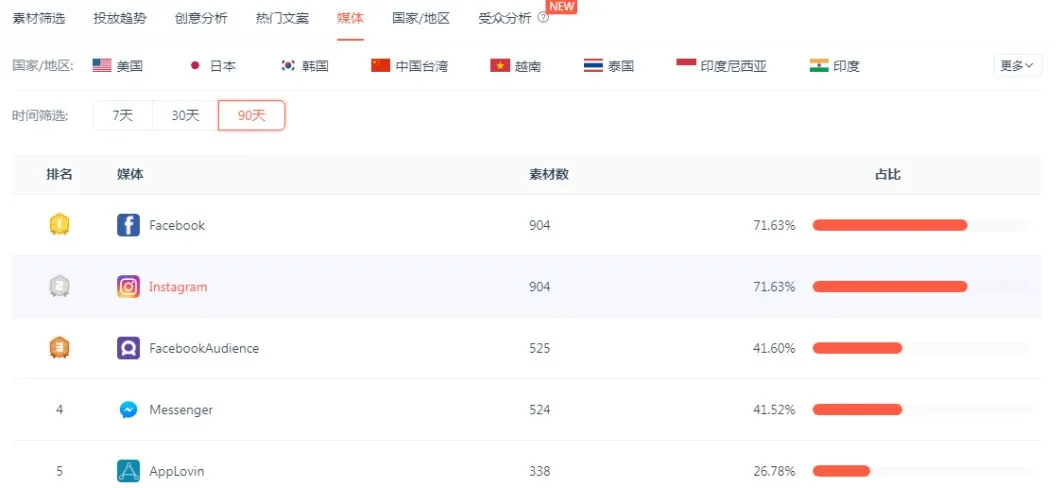
Task: Click the 338 material count
Action: coord(539,471)
